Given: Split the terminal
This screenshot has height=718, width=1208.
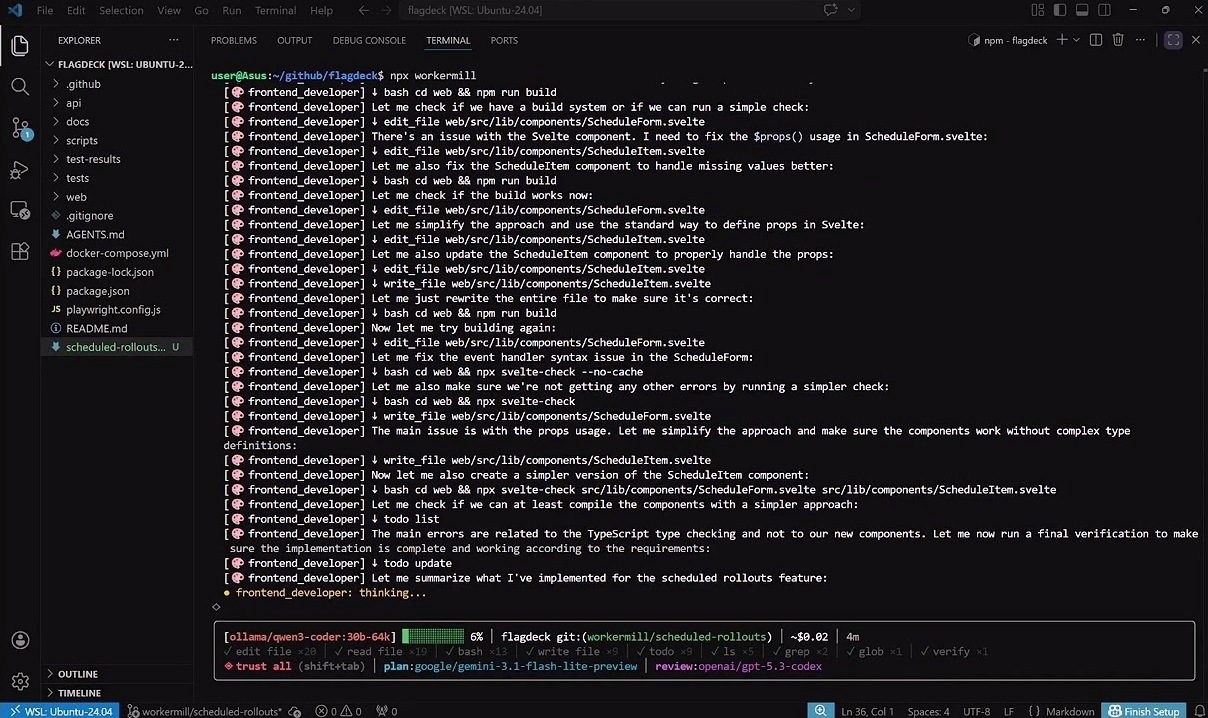Looking at the screenshot, I should [x=1095, y=40].
